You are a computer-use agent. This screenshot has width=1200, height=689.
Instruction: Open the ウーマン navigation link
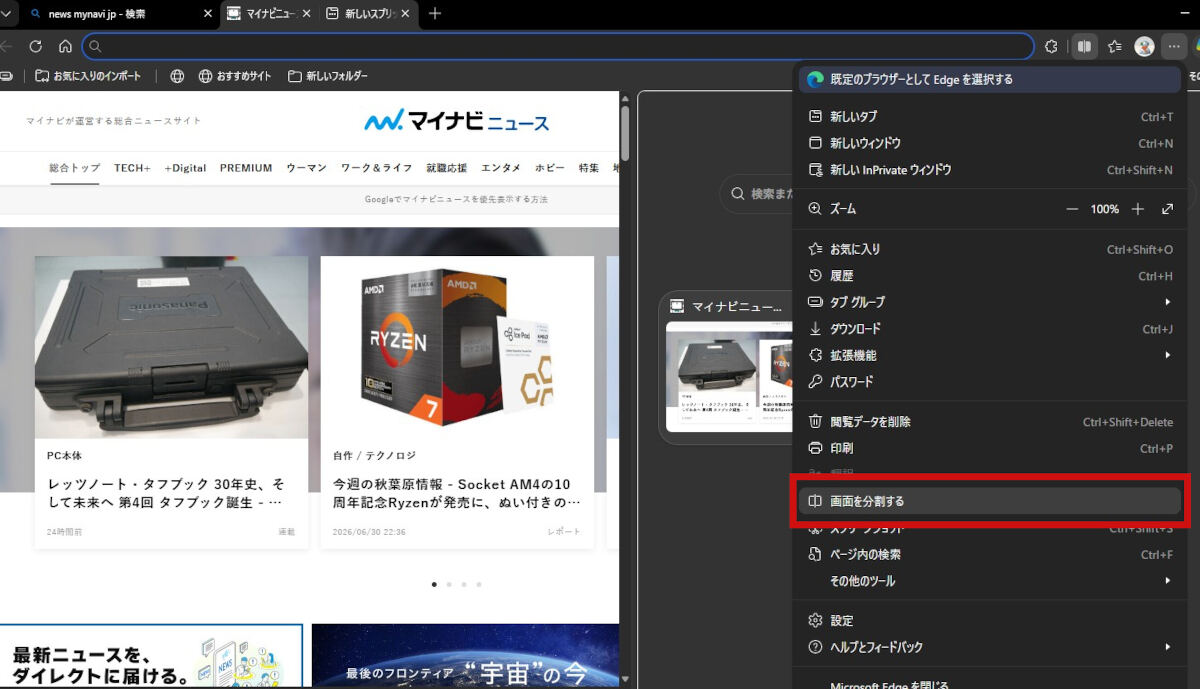(x=306, y=168)
